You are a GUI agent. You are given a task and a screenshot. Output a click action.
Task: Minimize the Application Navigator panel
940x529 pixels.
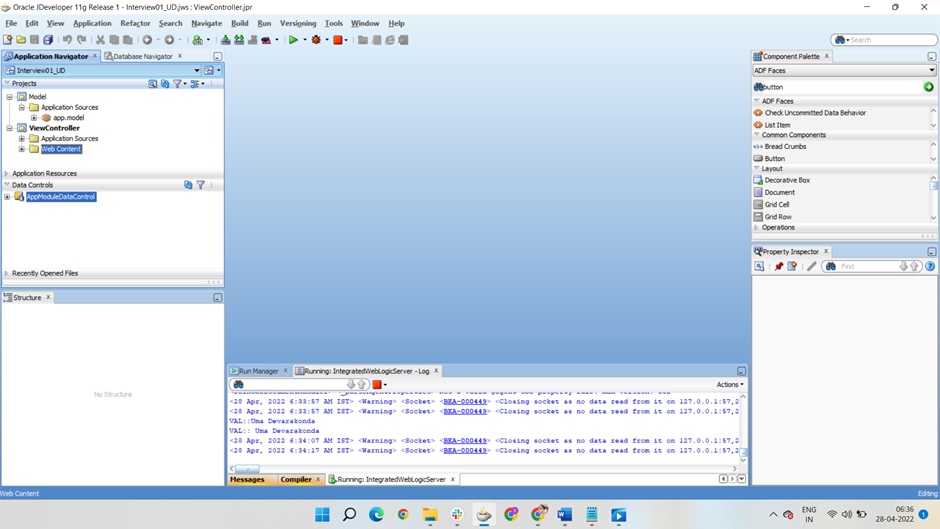[x=218, y=56]
